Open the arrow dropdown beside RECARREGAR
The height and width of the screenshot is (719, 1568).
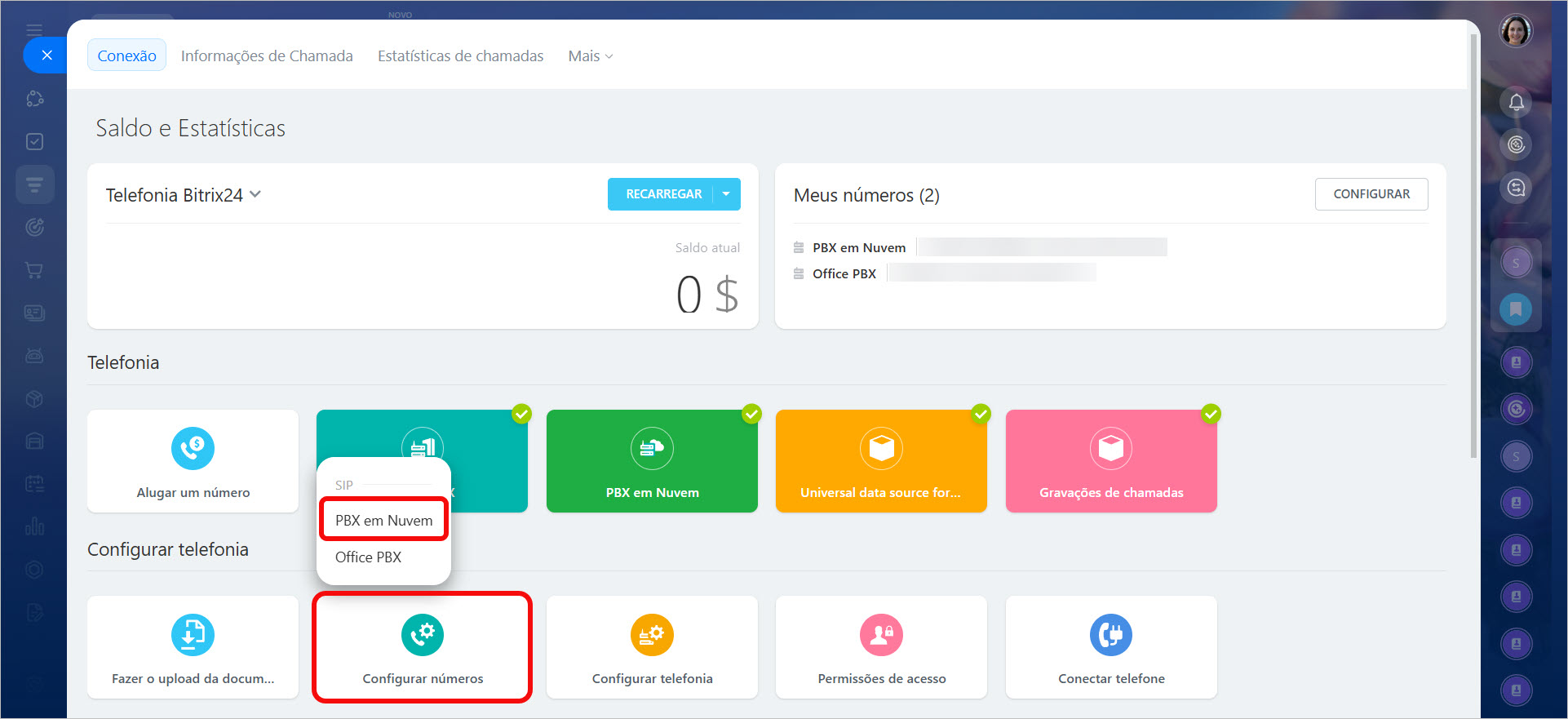point(726,194)
